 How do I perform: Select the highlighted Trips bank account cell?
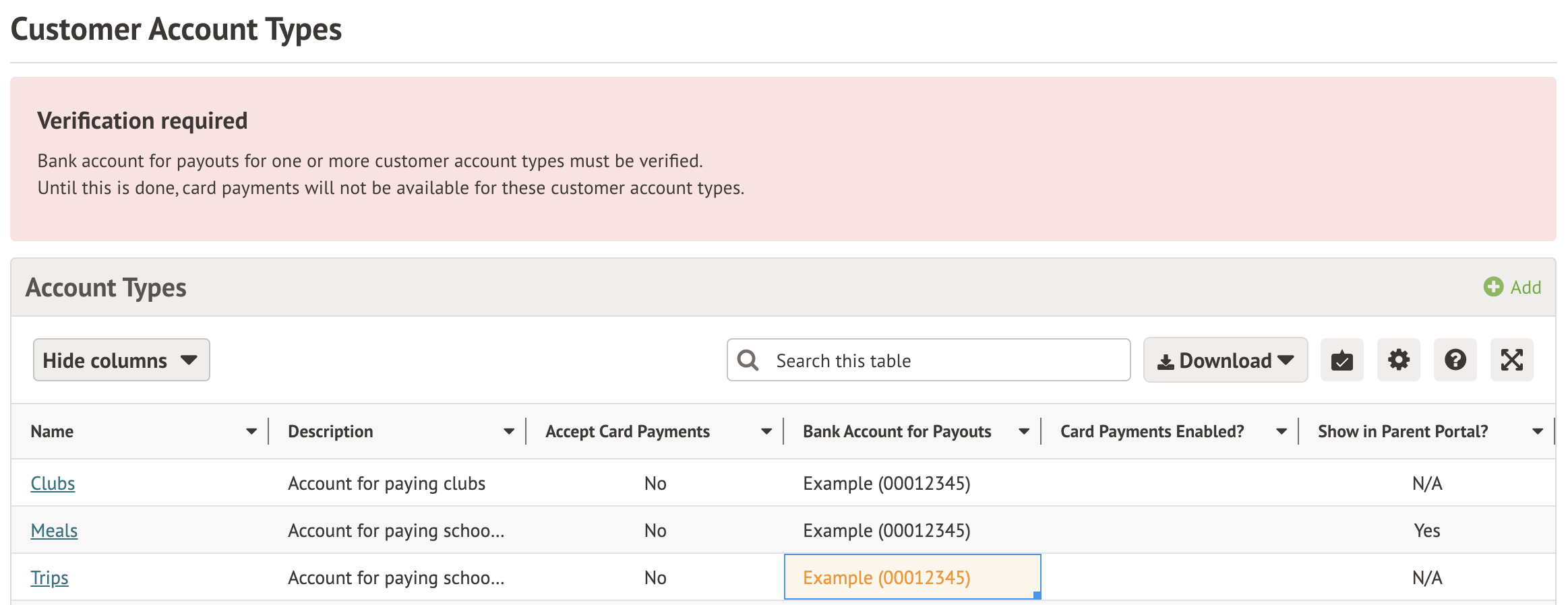pyautogui.click(x=912, y=577)
